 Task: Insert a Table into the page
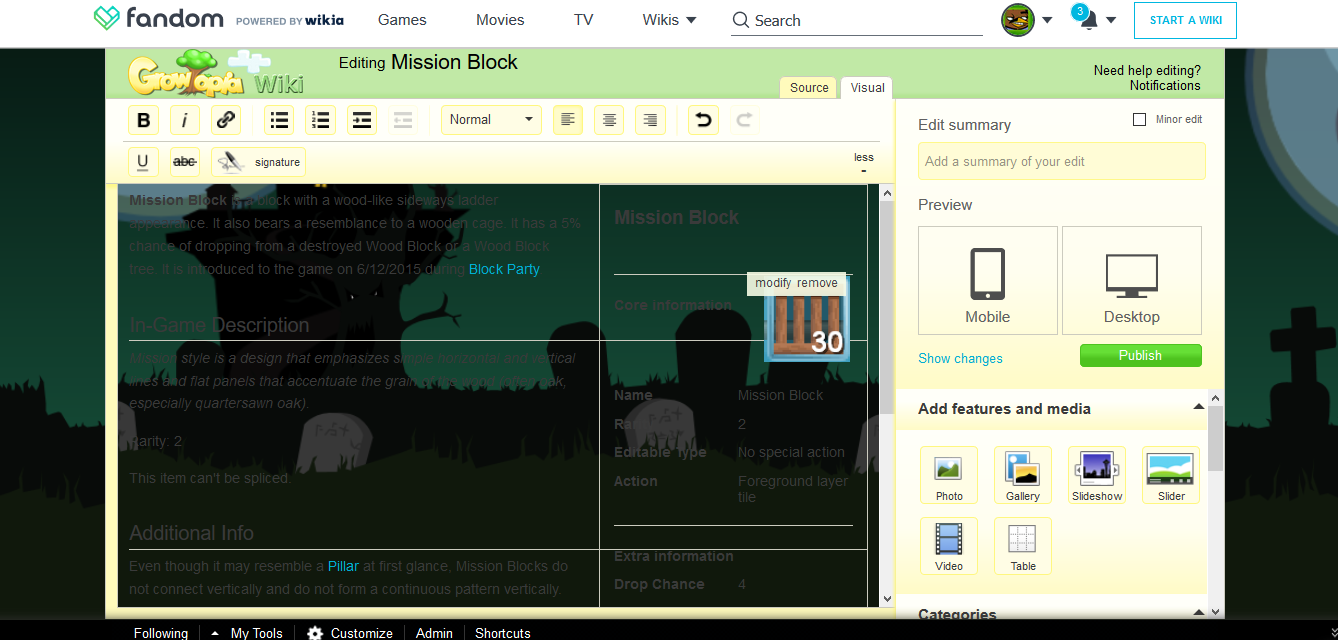click(1022, 546)
